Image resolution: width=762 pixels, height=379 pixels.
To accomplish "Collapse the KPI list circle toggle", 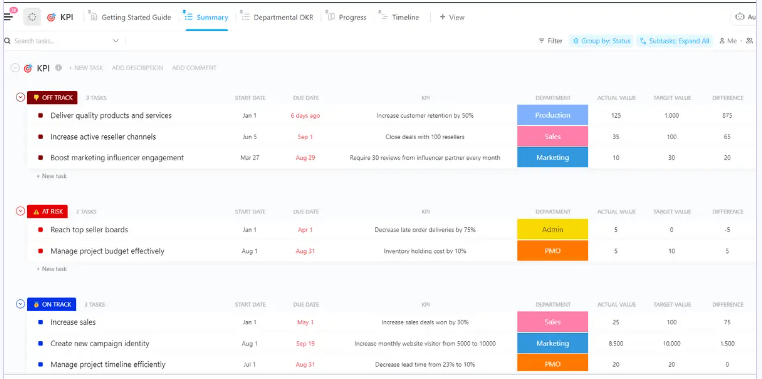I will pyautogui.click(x=15, y=68).
